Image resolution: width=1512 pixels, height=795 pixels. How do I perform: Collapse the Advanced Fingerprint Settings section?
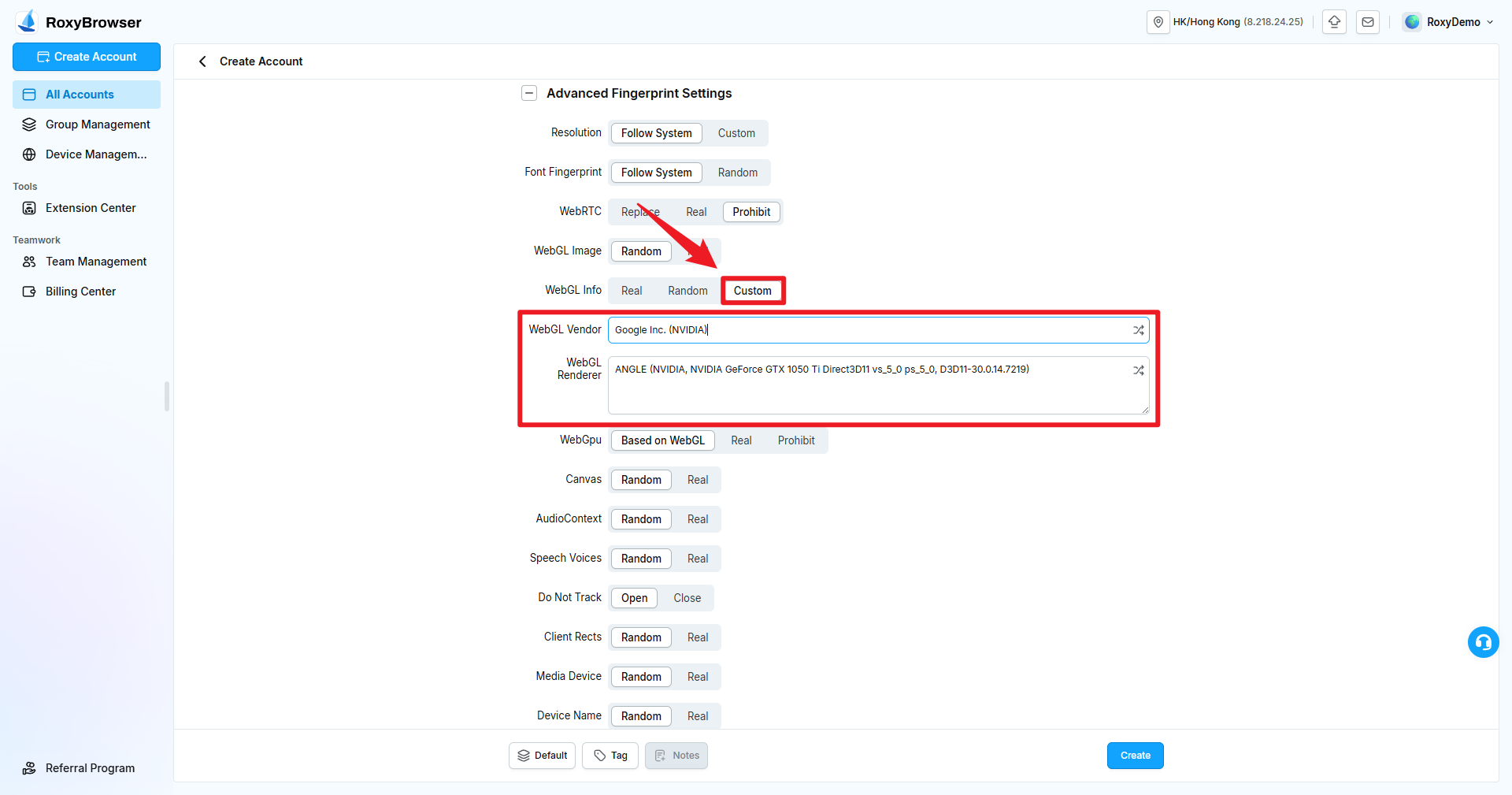(529, 93)
